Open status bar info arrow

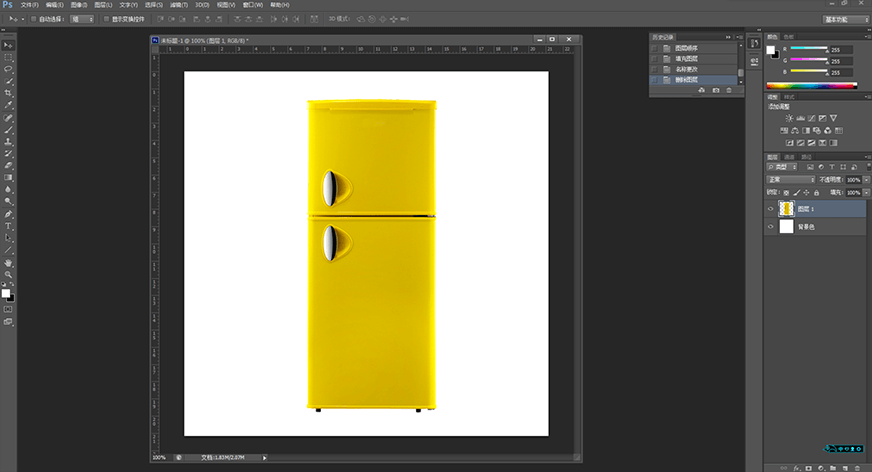pyautogui.click(x=264, y=458)
